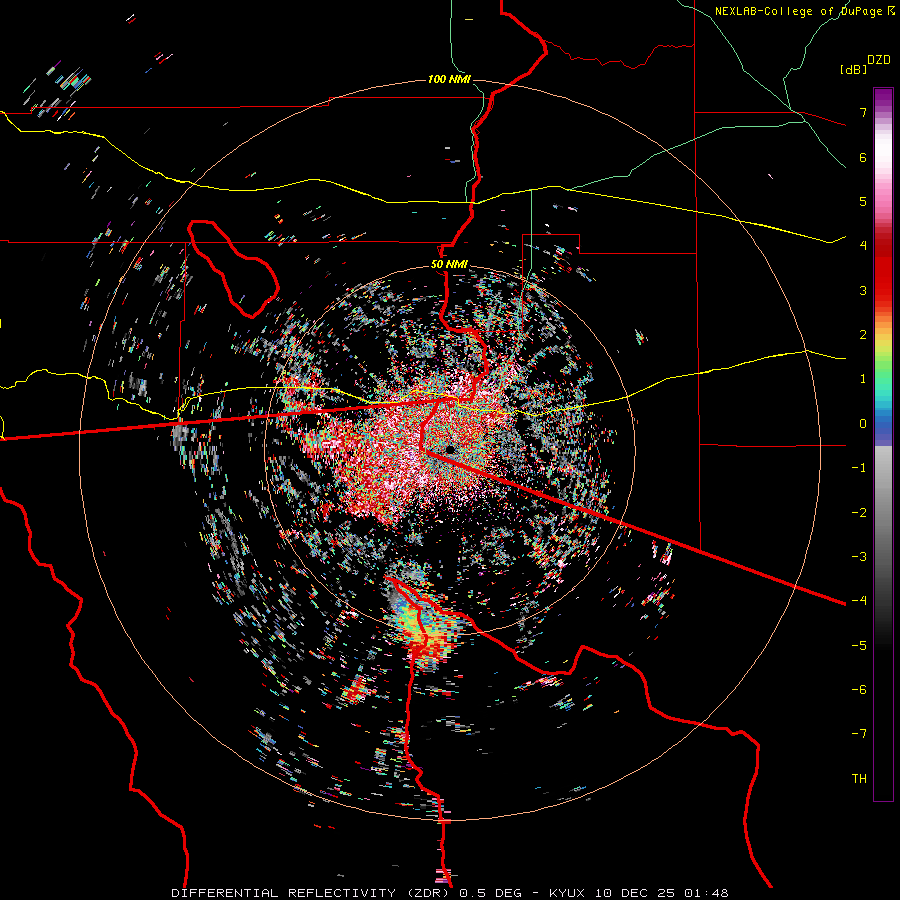The image size is (900, 900).
Task: Click the -6 value on color scale
Action: point(859,690)
